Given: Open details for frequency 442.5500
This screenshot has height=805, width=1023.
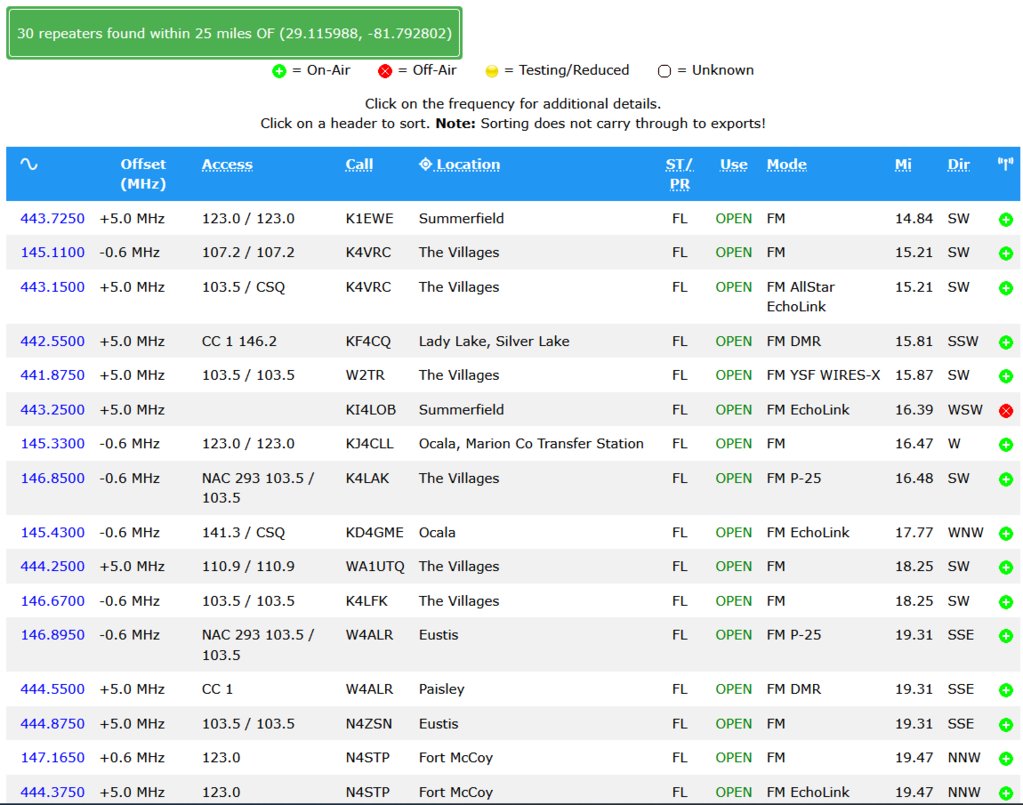Looking at the screenshot, I should point(52,341).
